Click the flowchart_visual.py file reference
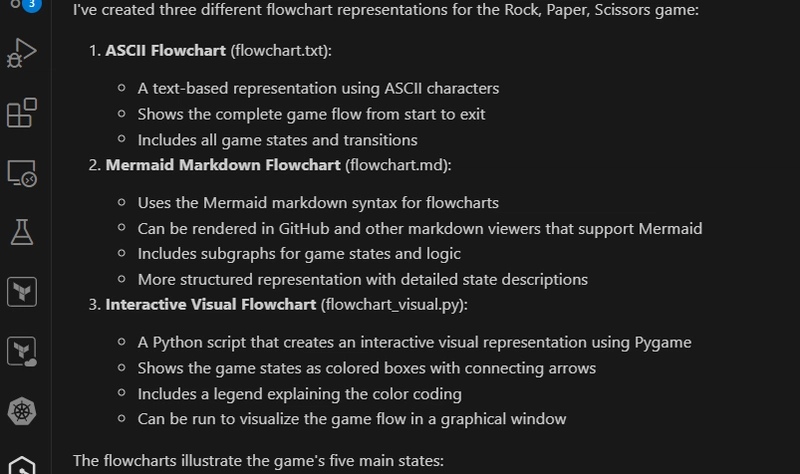The image size is (800, 474). tap(394, 305)
